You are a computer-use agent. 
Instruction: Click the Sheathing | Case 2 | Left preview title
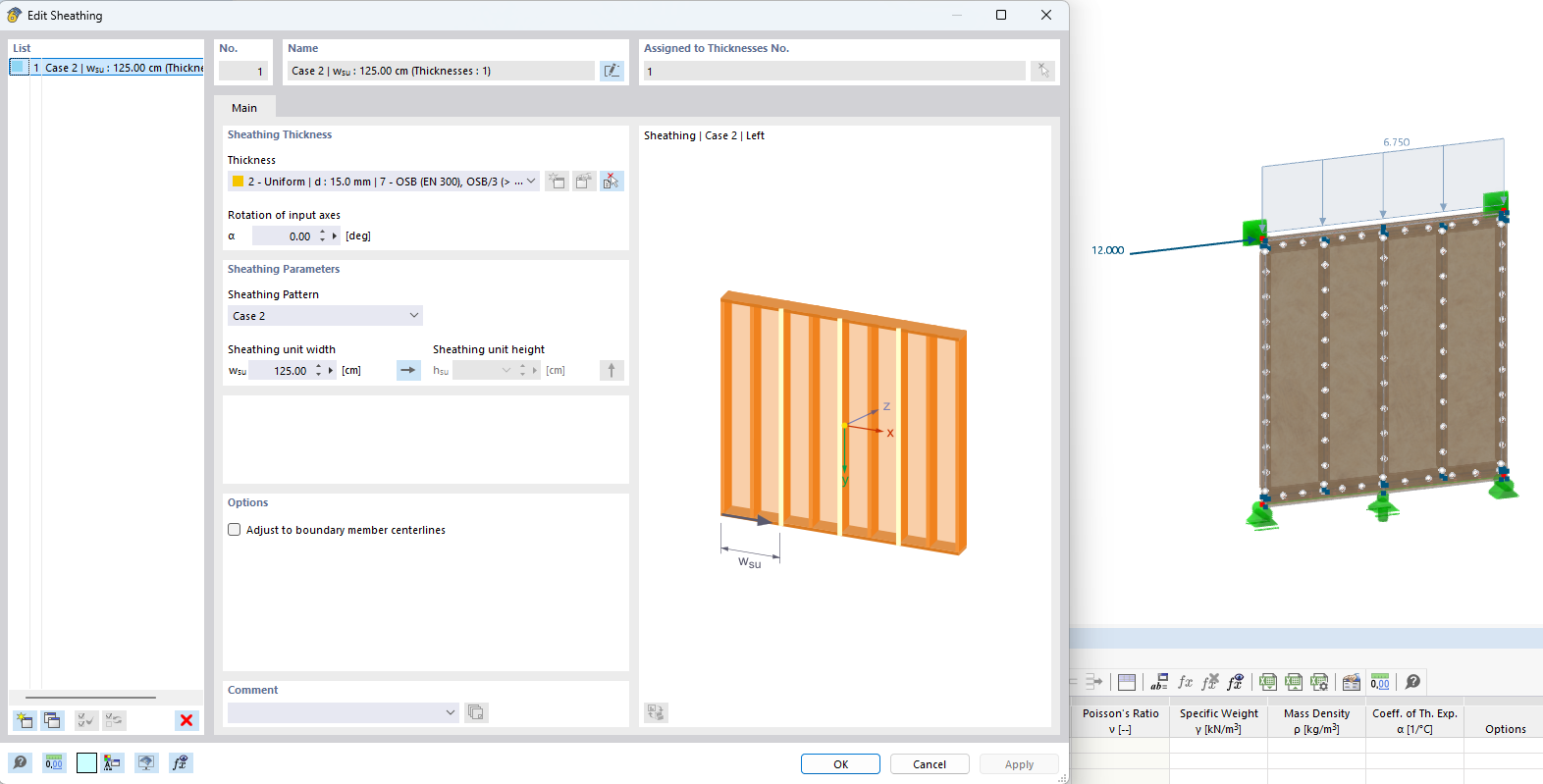pyautogui.click(x=704, y=135)
